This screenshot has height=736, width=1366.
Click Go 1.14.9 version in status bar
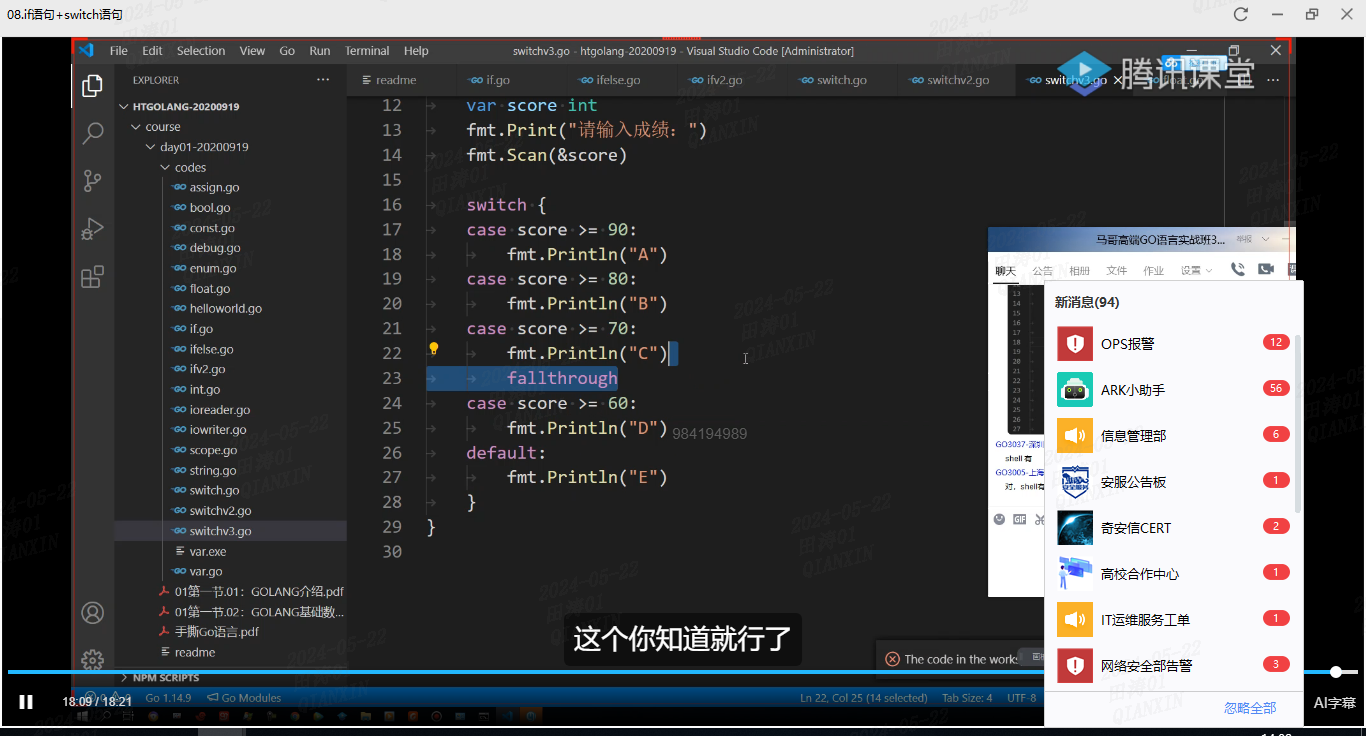coord(168,697)
